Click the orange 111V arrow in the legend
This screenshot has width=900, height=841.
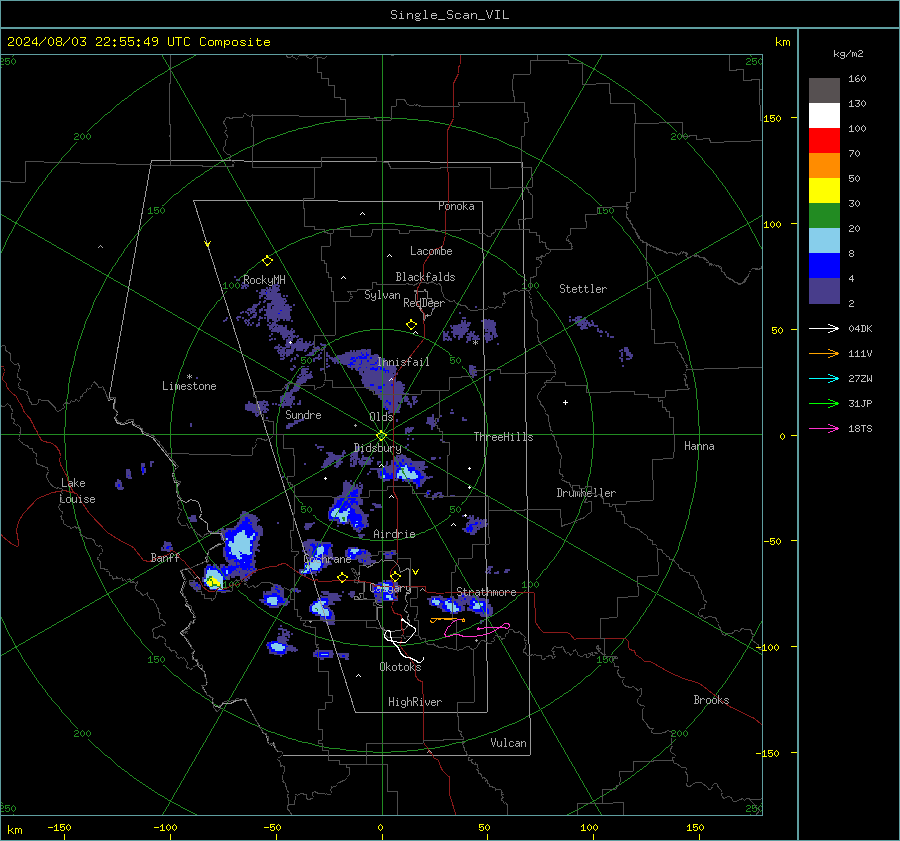[x=824, y=354]
